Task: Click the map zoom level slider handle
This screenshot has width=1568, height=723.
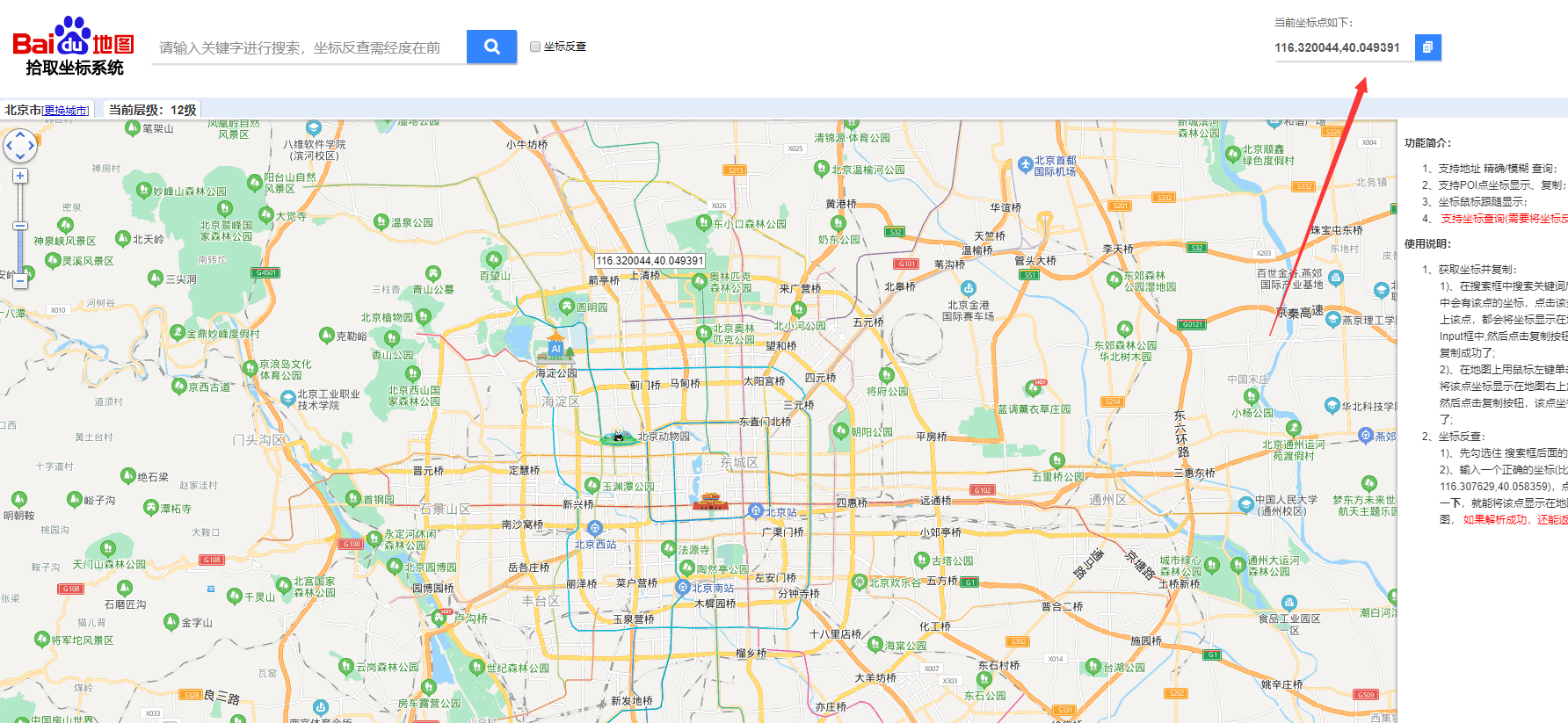Action: (x=20, y=226)
